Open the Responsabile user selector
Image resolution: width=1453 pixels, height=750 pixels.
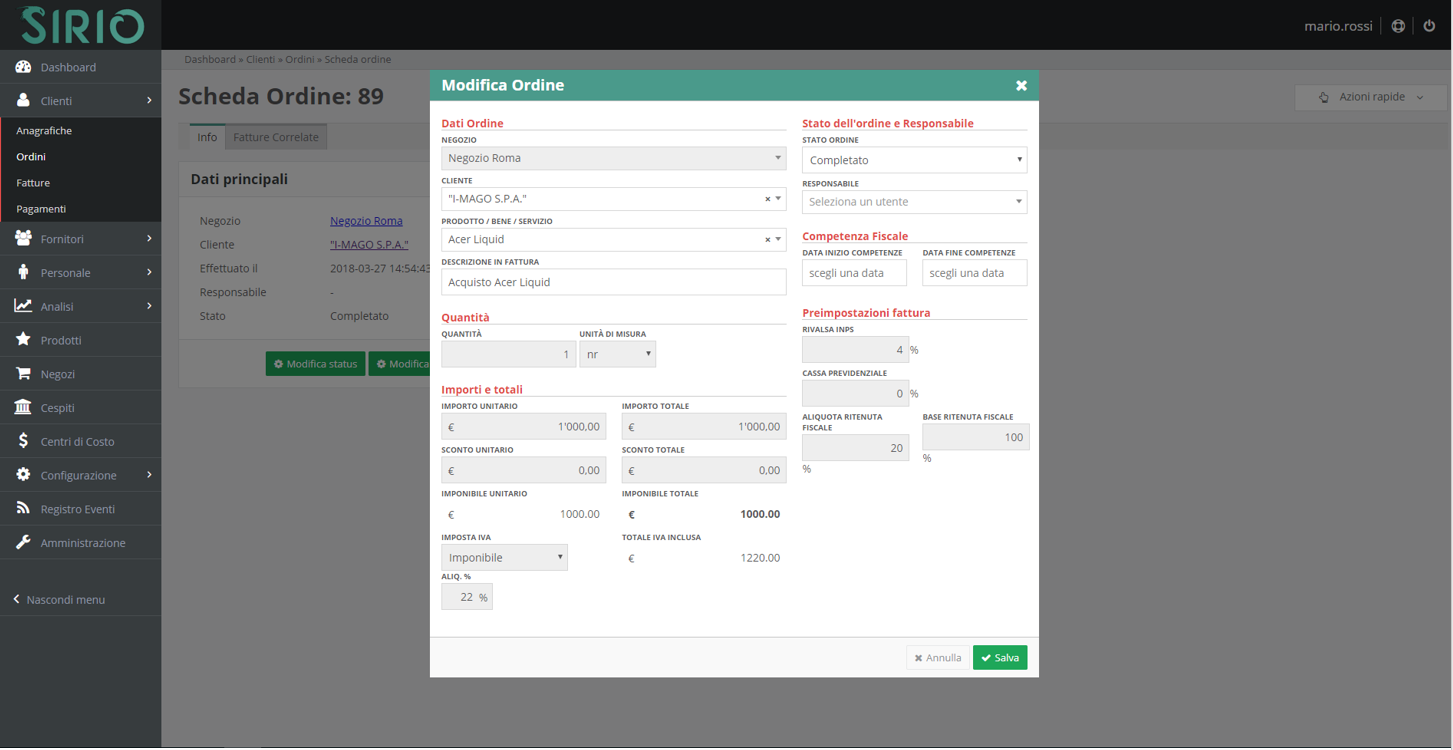coord(913,202)
